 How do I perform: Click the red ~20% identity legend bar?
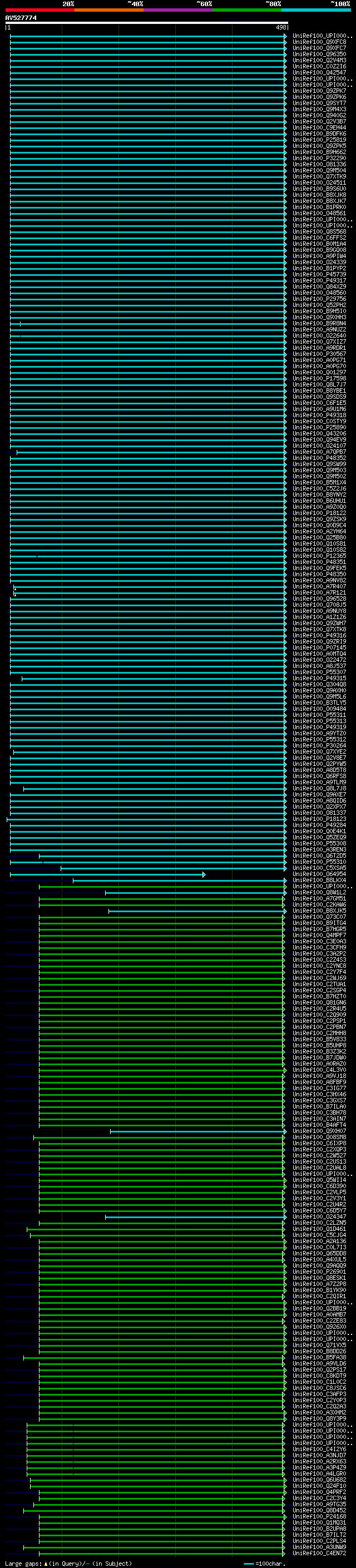39,10
